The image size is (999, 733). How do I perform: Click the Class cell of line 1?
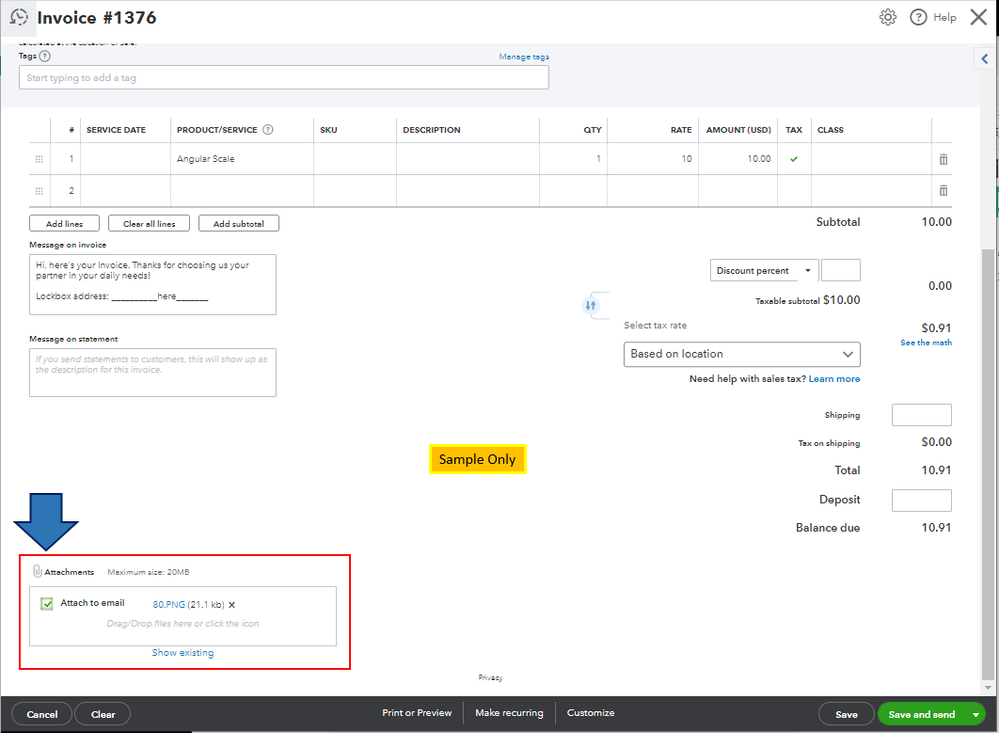pos(871,159)
